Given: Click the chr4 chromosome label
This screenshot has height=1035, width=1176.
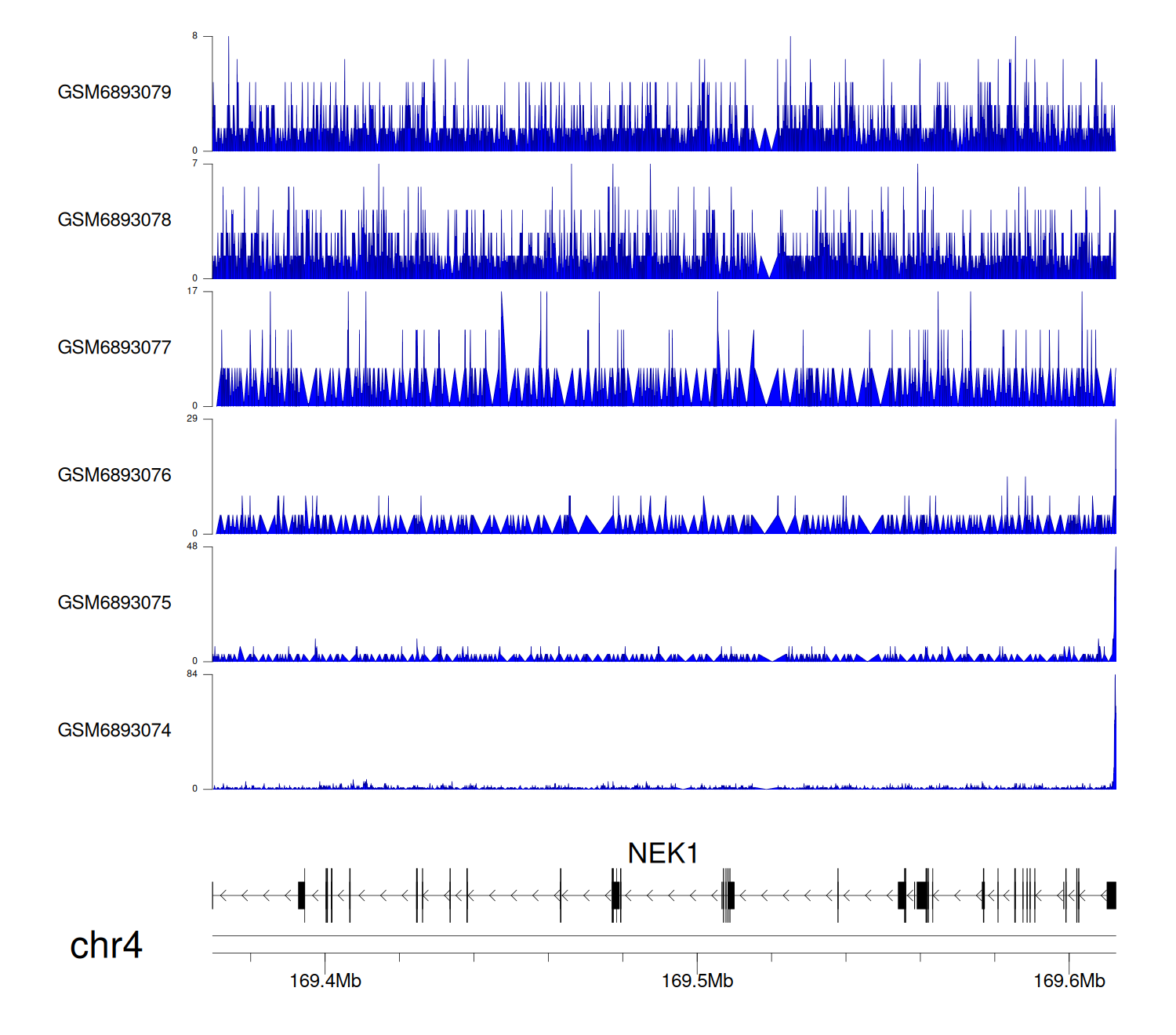Looking at the screenshot, I should pyautogui.click(x=106, y=946).
